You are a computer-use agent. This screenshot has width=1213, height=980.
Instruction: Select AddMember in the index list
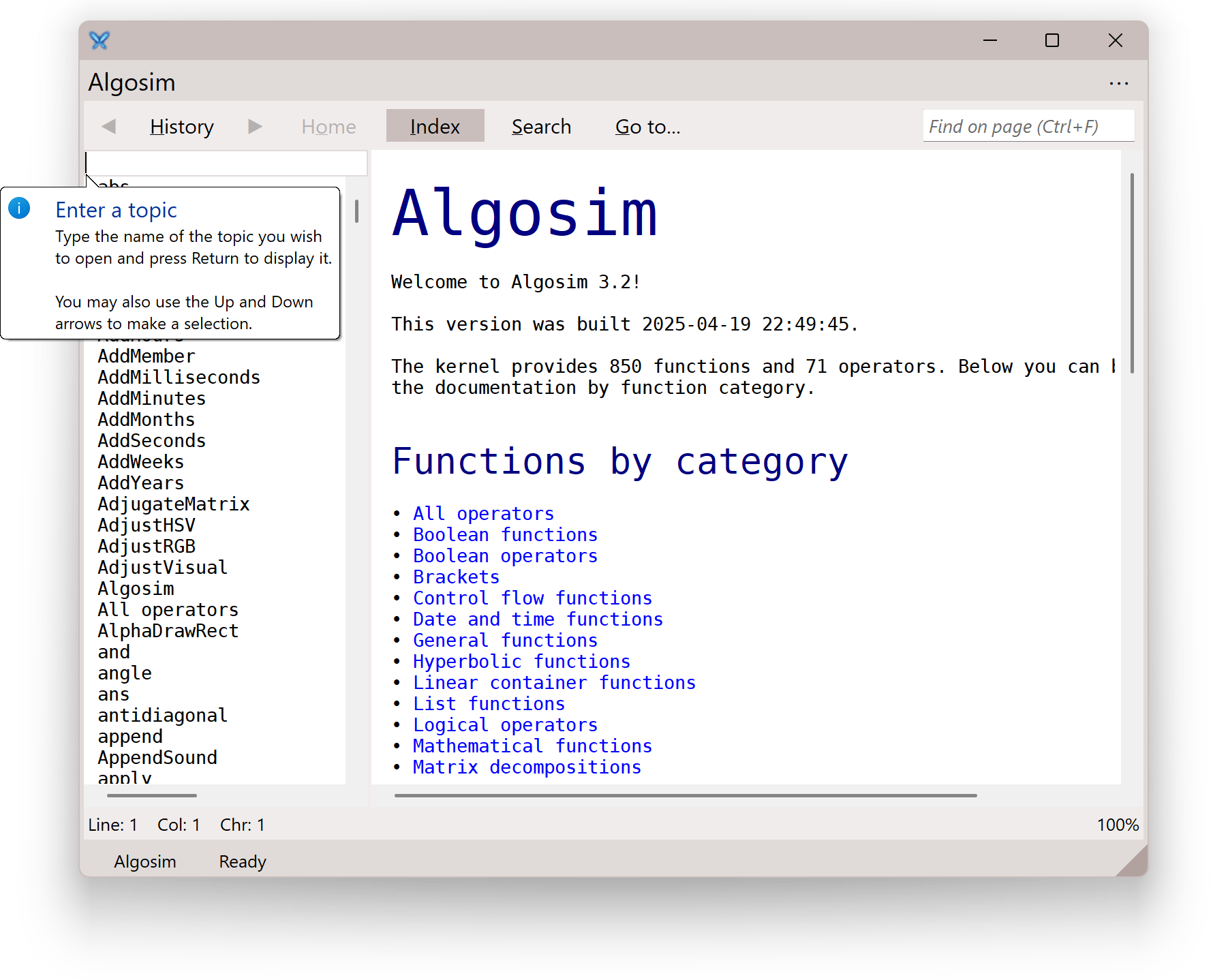(x=147, y=356)
